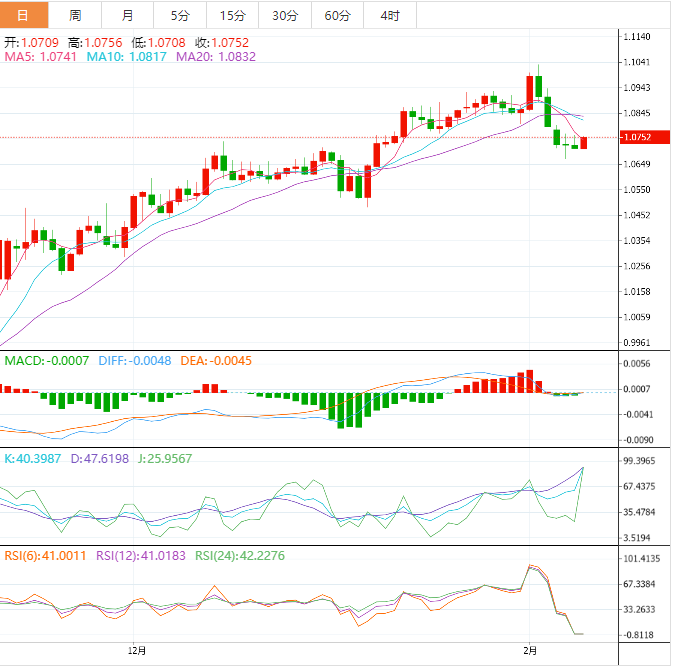Select the 30分 interval tab

click(285, 15)
